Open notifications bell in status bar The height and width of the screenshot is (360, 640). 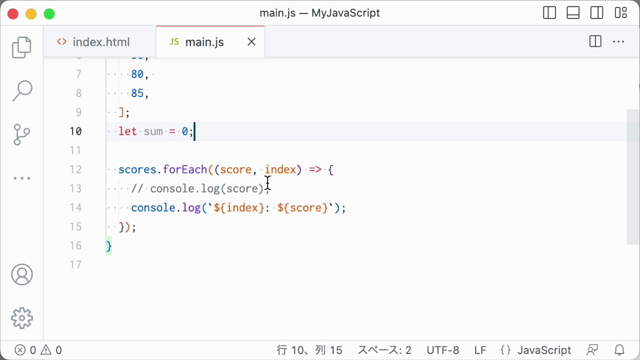(x=619, y=350)
